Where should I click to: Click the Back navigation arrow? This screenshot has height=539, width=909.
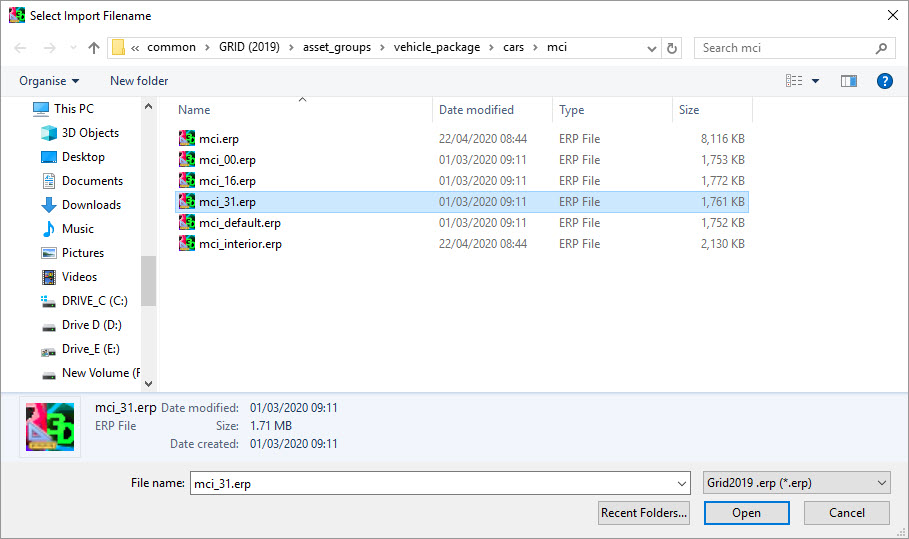[x=20, y=48]
